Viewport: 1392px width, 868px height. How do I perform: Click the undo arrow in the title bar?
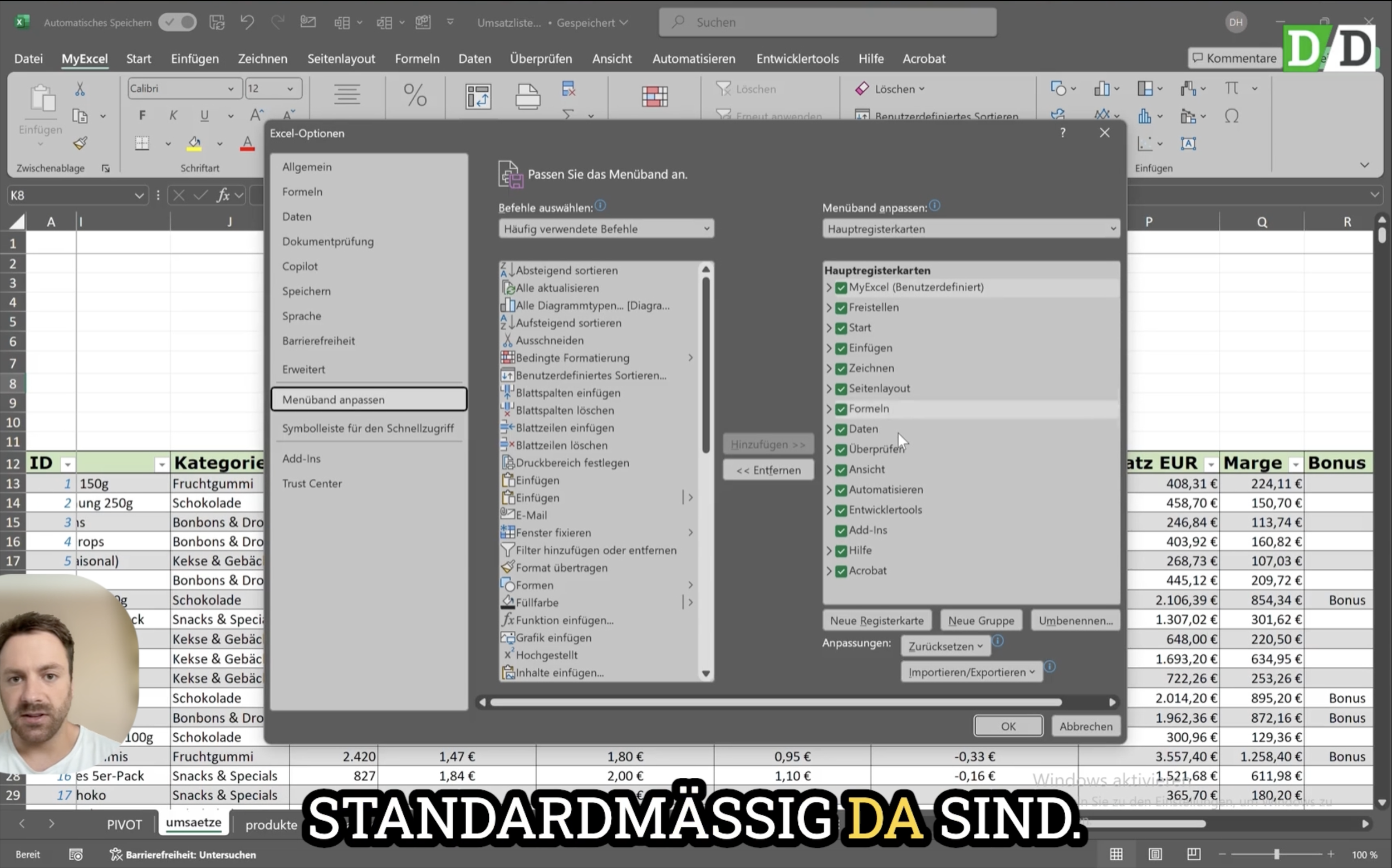[247, 22]
